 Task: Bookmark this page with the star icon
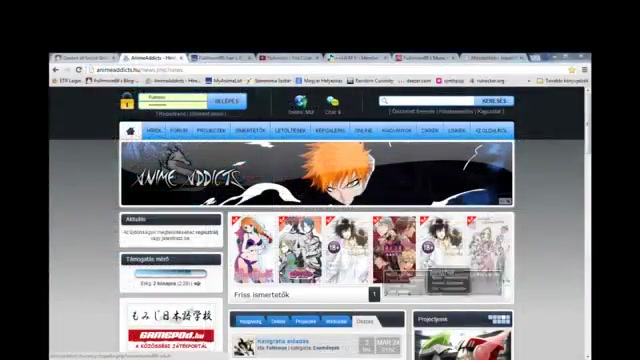pyautogui.click(x=572, y=70)
